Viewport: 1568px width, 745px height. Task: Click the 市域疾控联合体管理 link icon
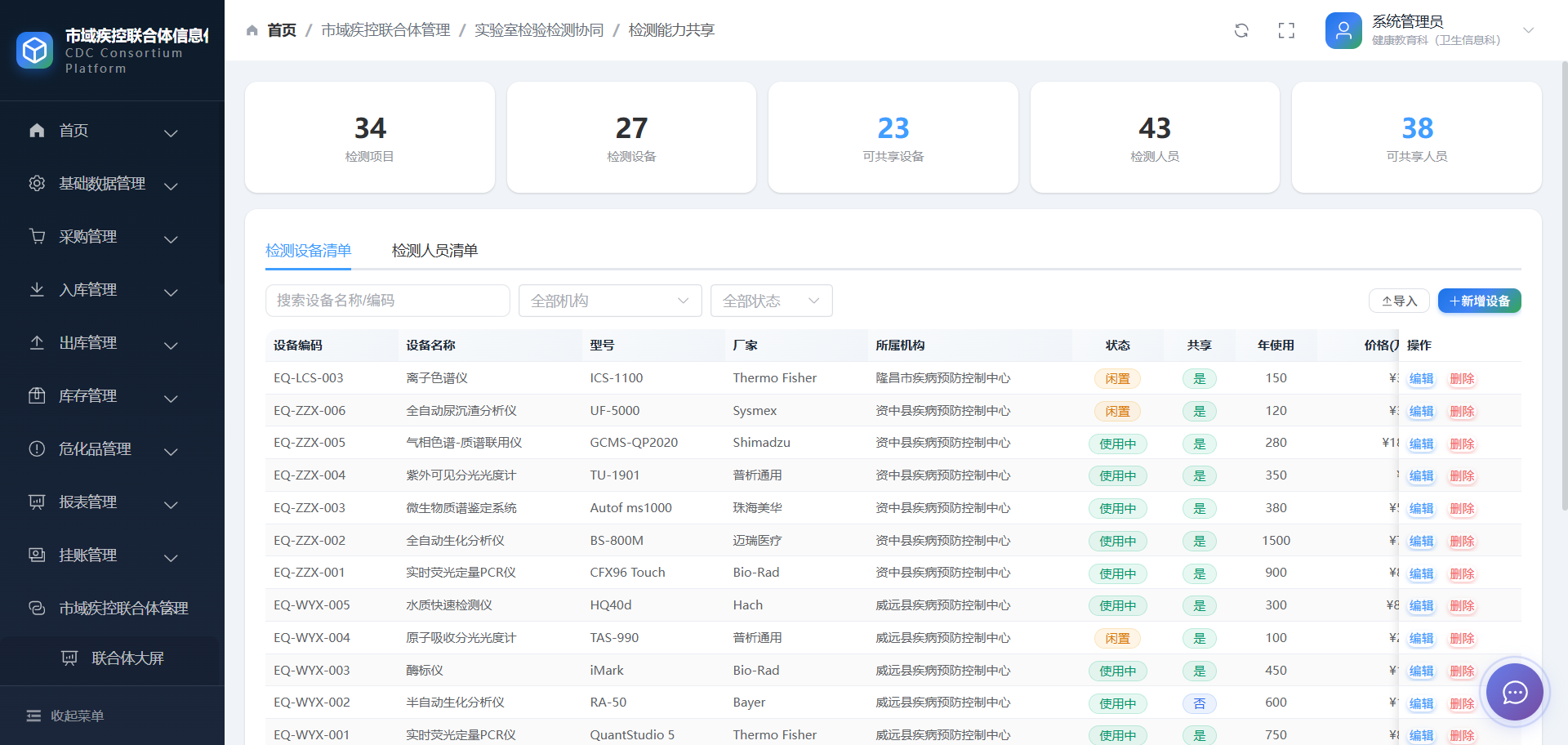tap(37, 608)
